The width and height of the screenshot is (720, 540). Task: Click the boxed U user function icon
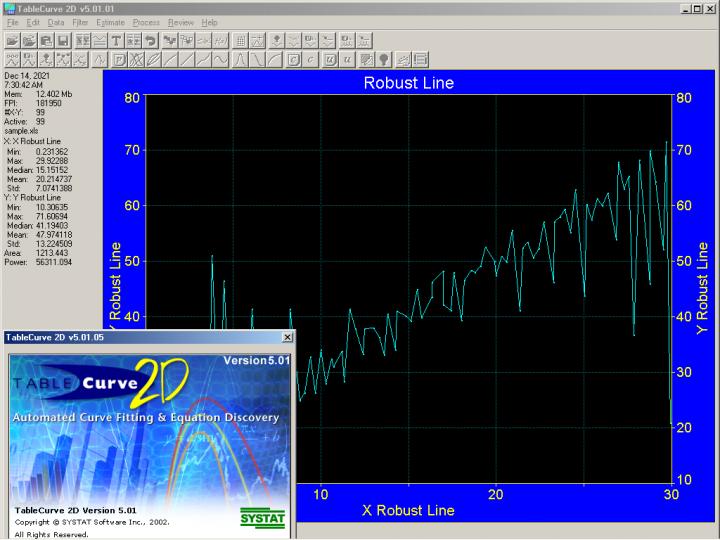point(330,60)
